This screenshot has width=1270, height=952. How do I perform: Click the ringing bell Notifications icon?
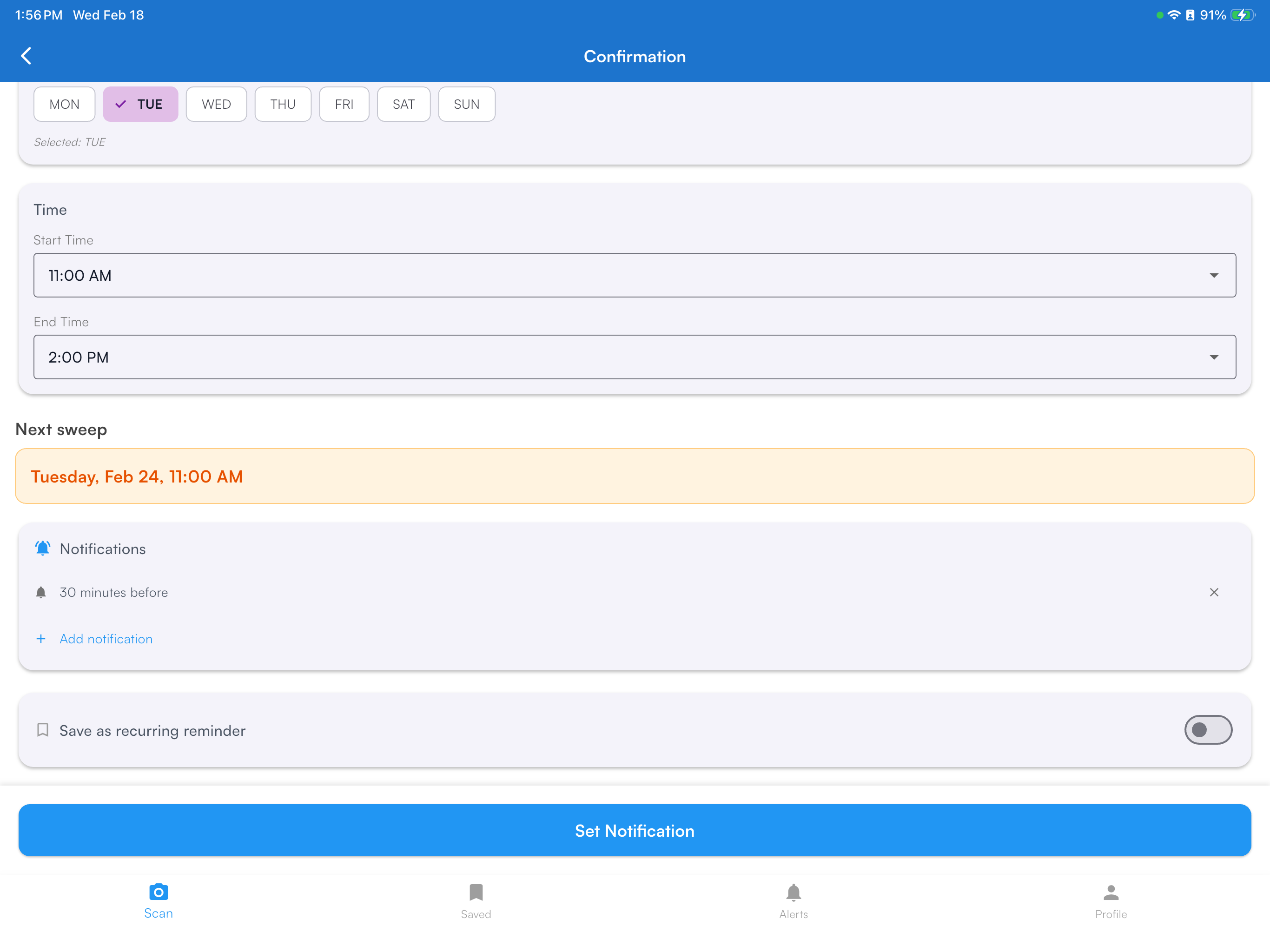[42, 549]
